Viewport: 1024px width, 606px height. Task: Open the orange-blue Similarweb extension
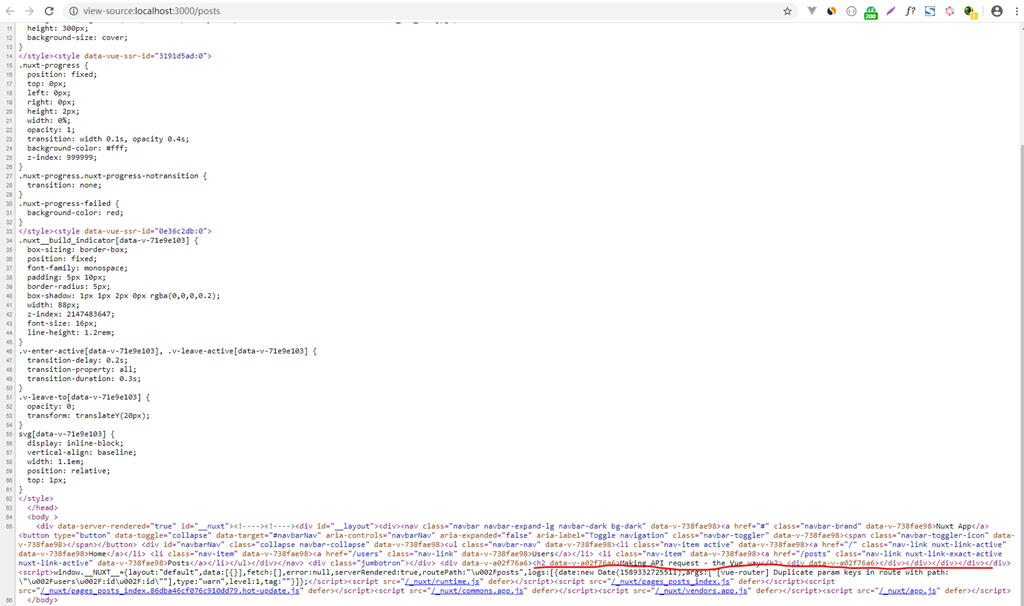click(x=831, y=11)
